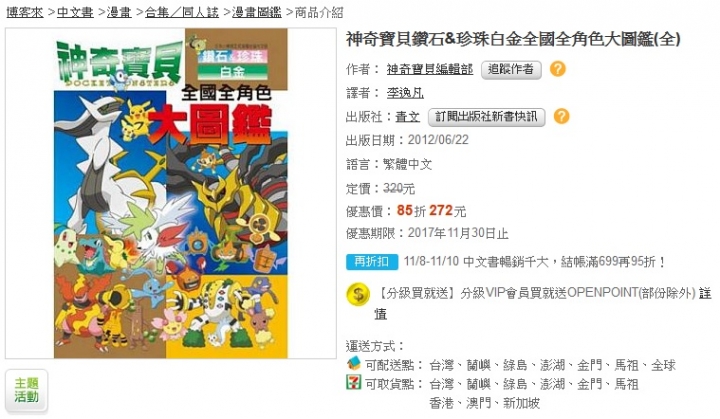Click 訂閱出版社新書快訊 button
720x419 pixels.
[486, 117]
